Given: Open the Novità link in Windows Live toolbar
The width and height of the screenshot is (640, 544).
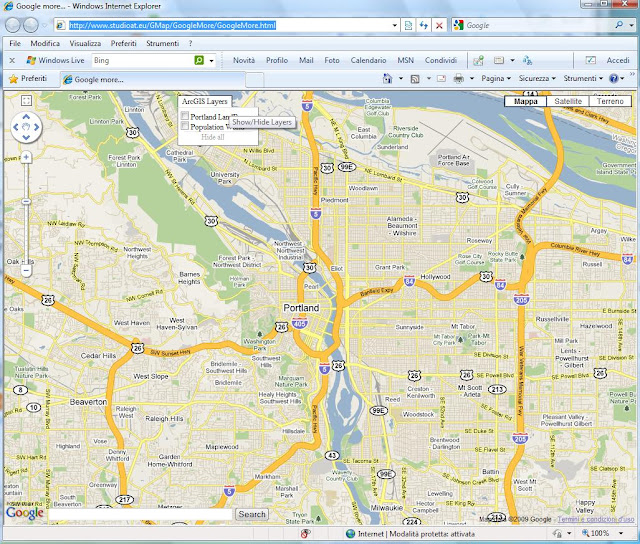Looking at the screenshot, I should point(244,60).
